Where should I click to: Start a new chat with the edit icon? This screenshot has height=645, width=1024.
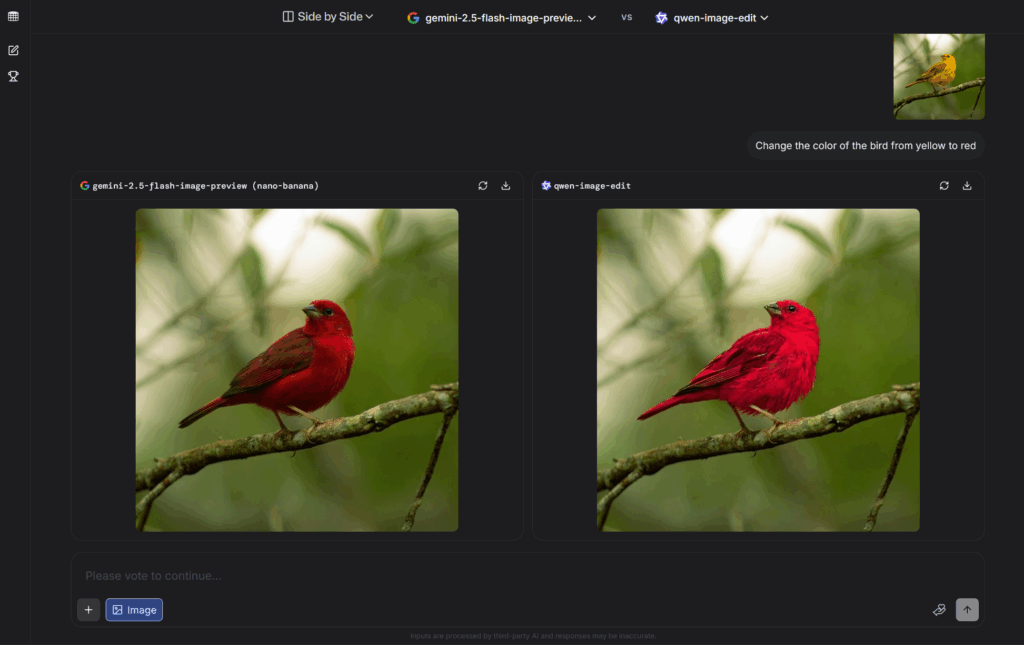point(13,50)
